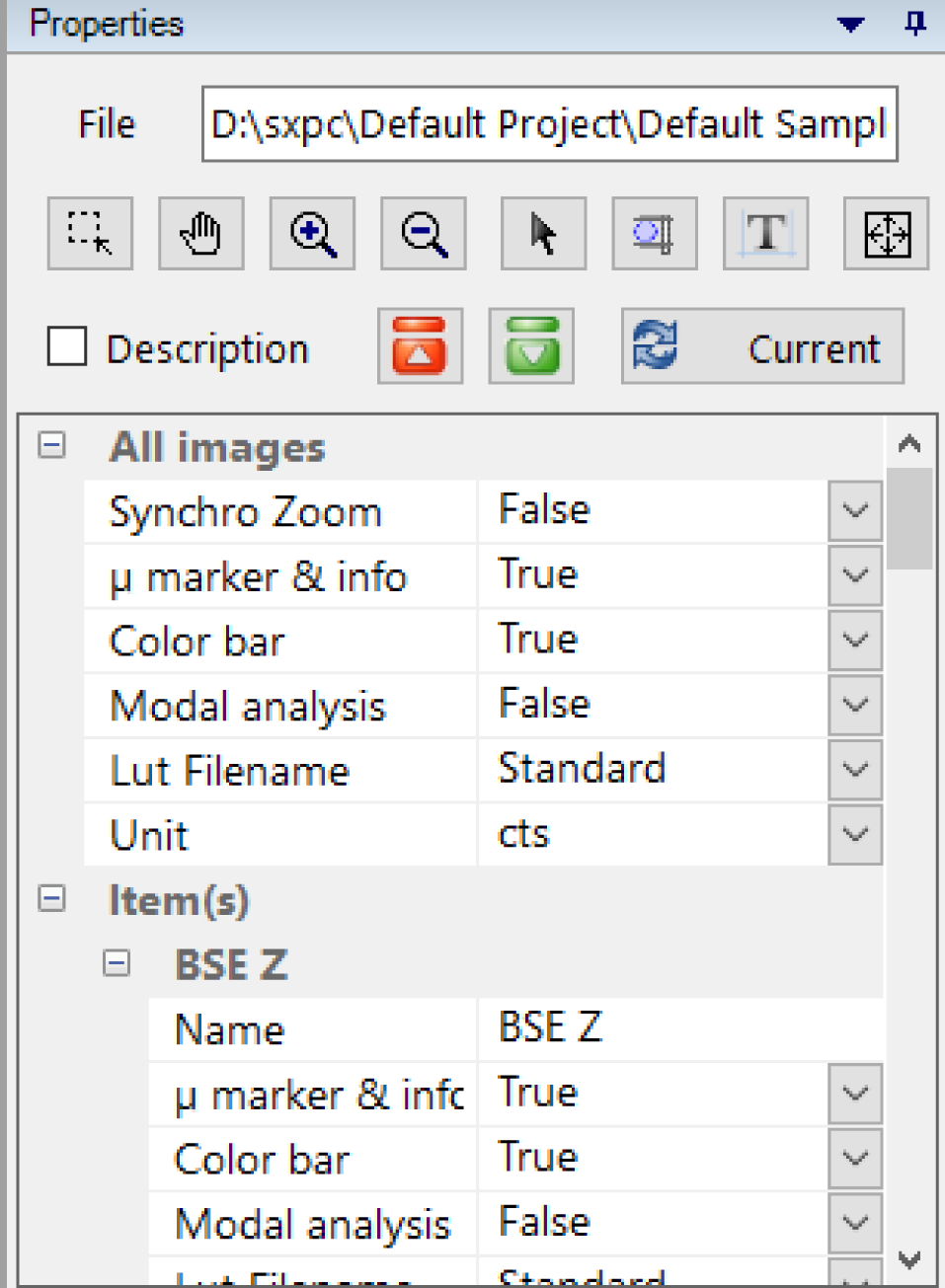Activate the pan hand tool

pyautogui.click(x=201, y=234)
